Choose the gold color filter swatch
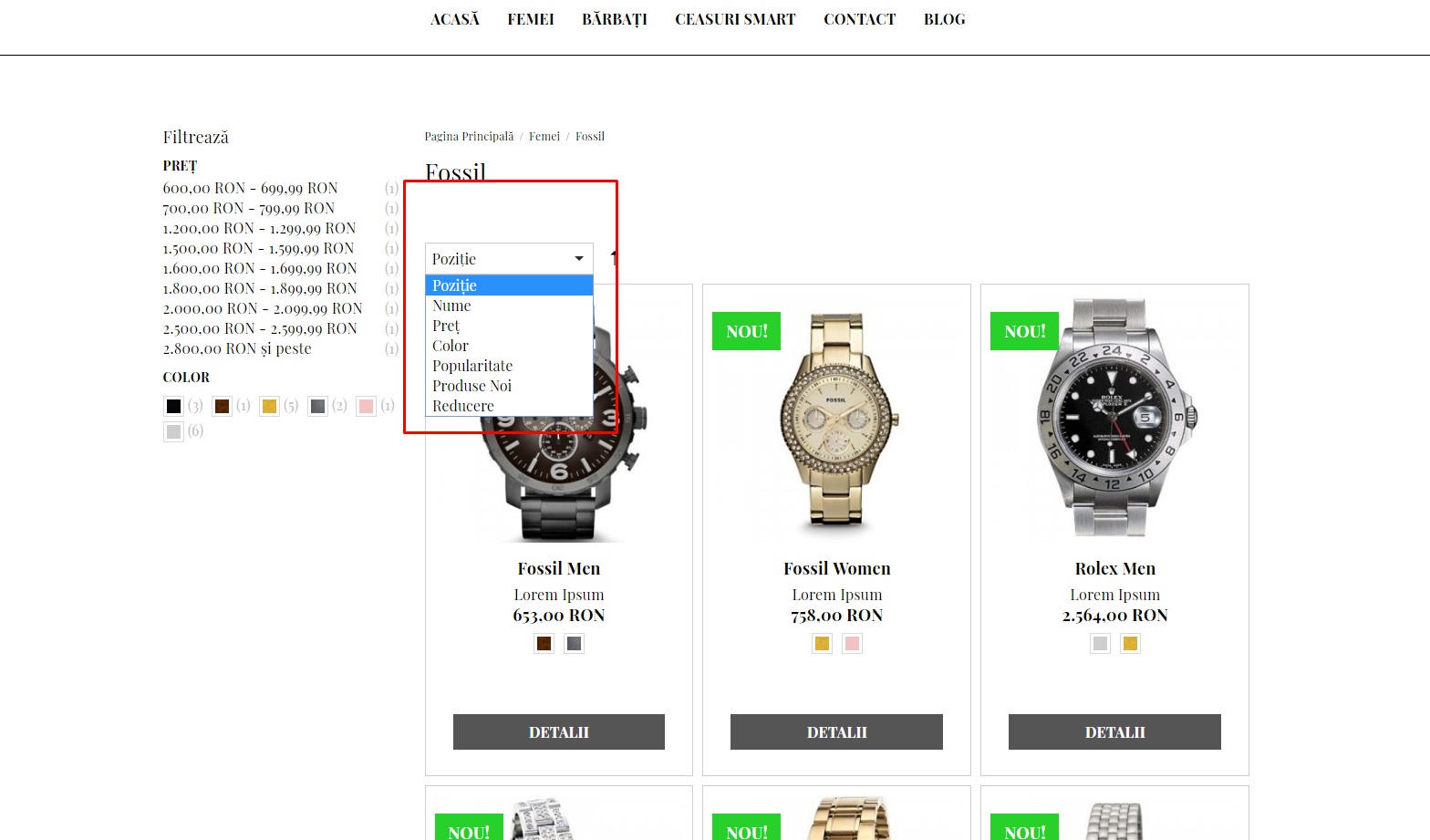This screenshot has height=840, width=1430. [269, 406]
